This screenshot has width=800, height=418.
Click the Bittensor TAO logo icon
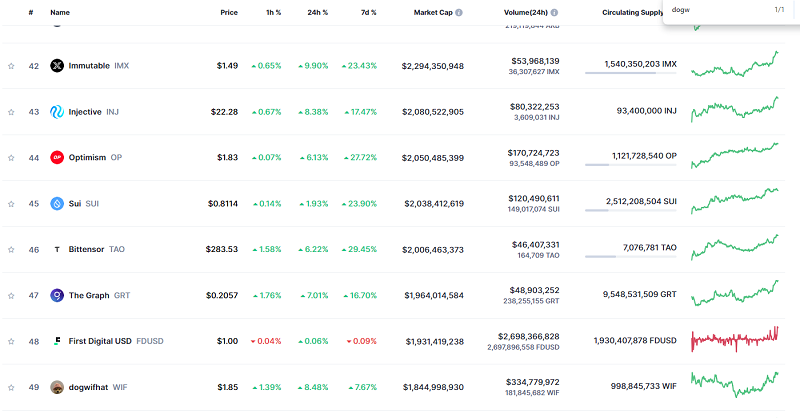[57, 249]
